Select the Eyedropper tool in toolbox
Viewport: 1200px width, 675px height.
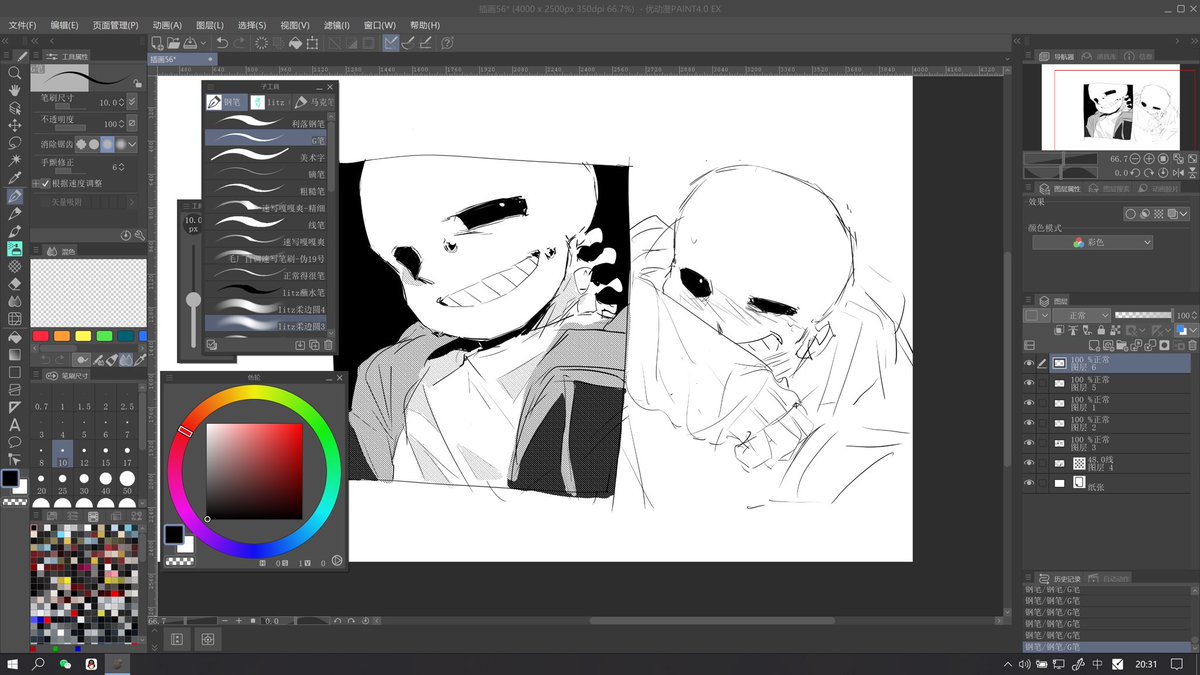pos(14,178)
